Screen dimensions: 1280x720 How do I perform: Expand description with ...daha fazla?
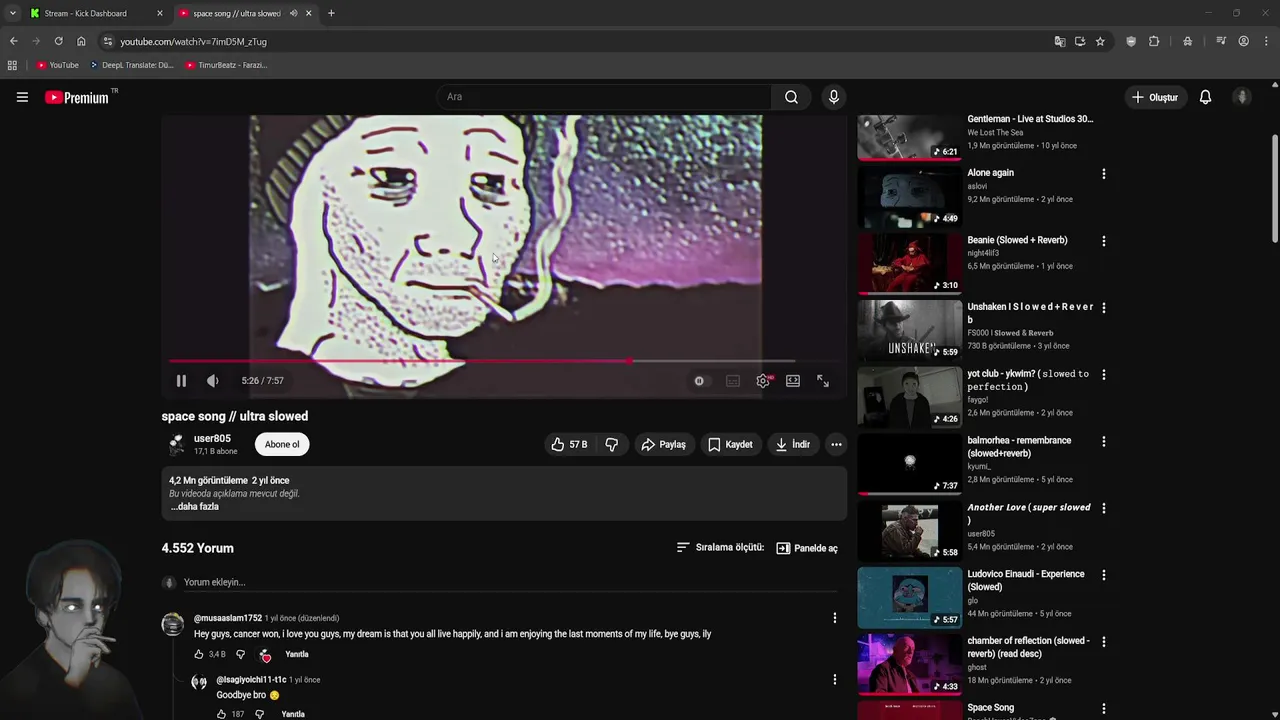coord(194,507)
